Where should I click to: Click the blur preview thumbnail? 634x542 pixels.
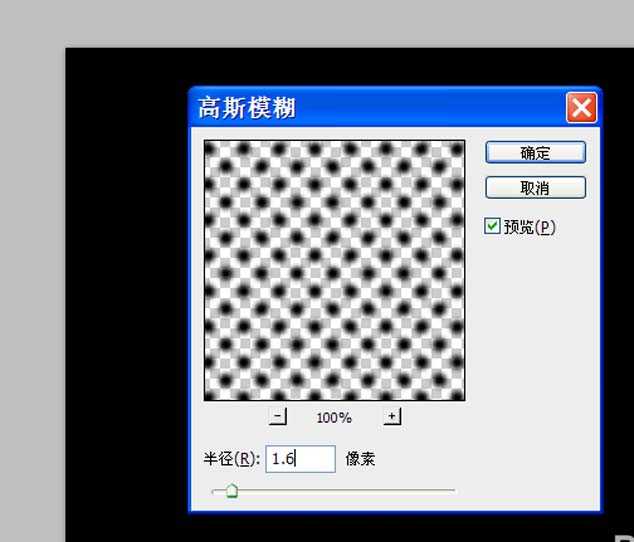pyautogui.click(x=334, y=270)
